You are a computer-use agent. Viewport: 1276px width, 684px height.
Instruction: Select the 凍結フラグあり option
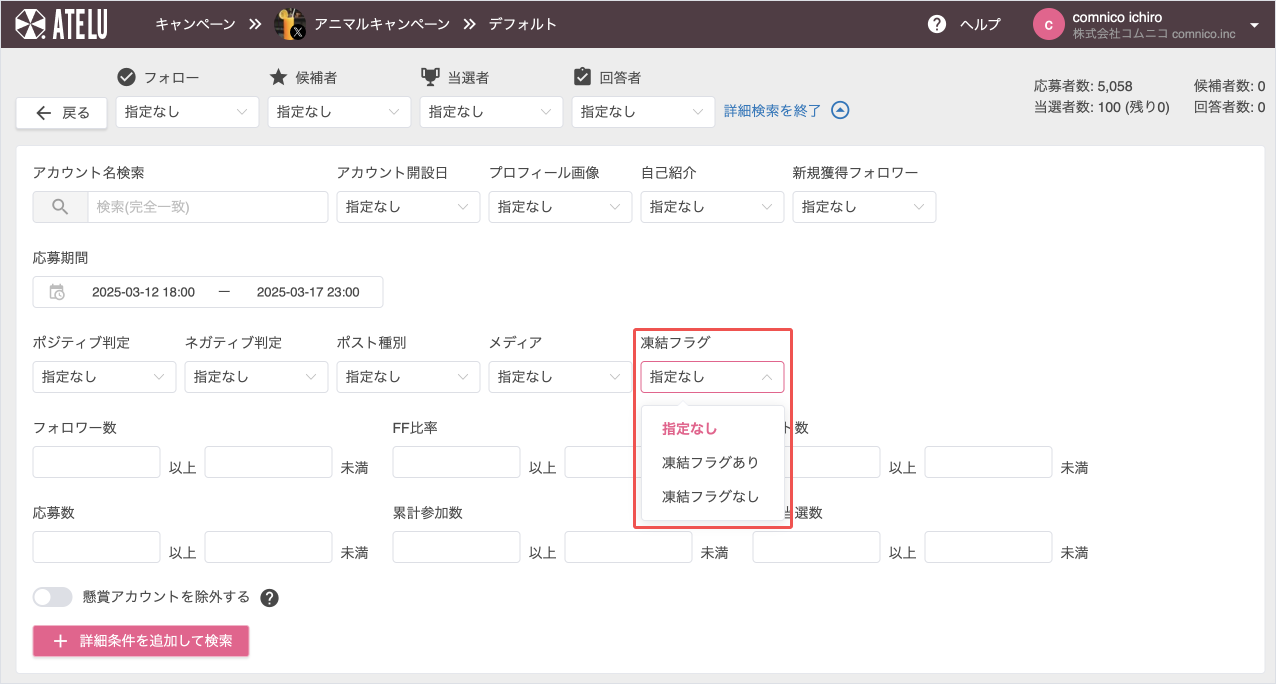pyautogui.click(x=710, y=462)
